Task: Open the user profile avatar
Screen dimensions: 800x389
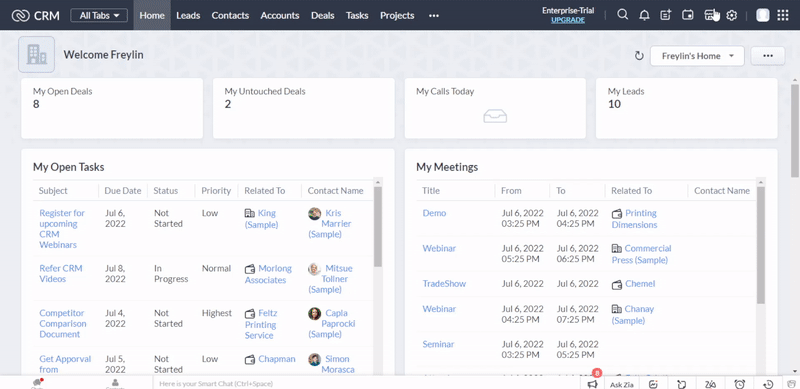Action: (x=763, y=15)
